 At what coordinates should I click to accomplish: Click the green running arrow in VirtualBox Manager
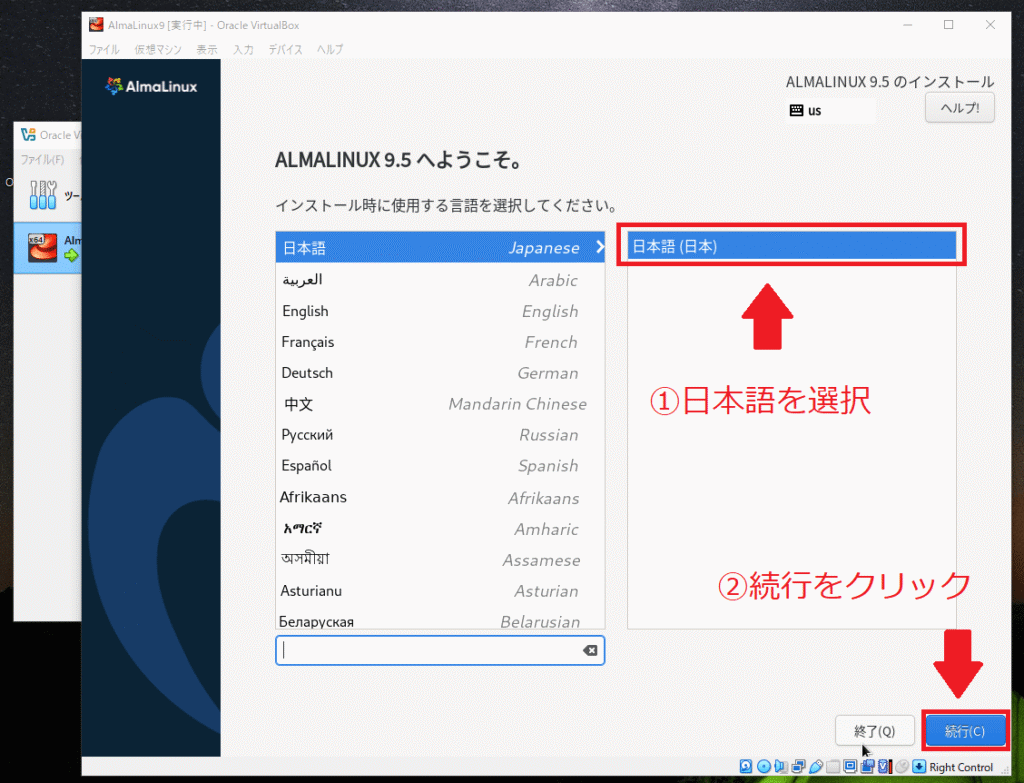[x=71, y=255]
